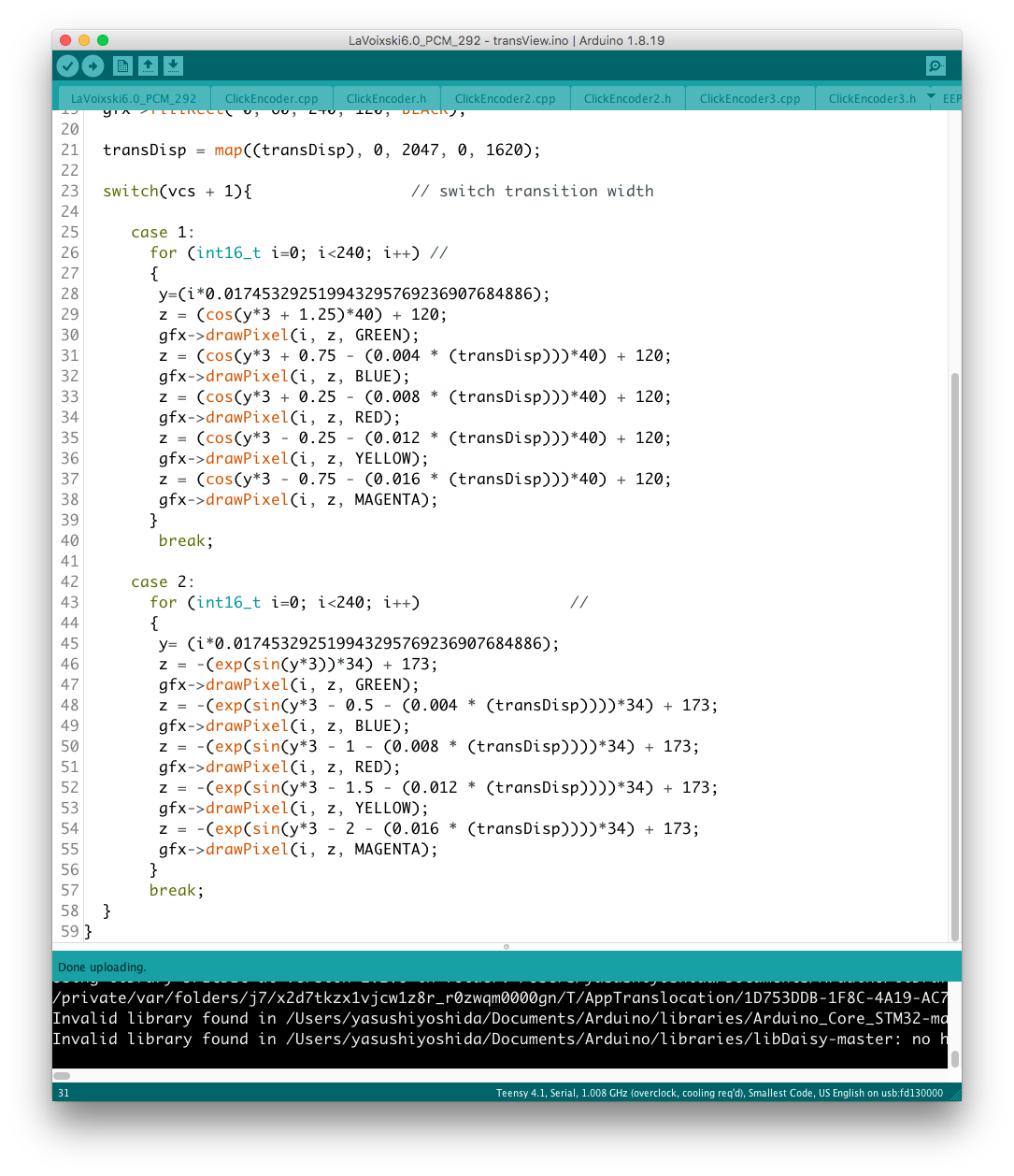Switch to ClickEncoder3.h tab
1014x1176 pixels.
tap(872, 98)
